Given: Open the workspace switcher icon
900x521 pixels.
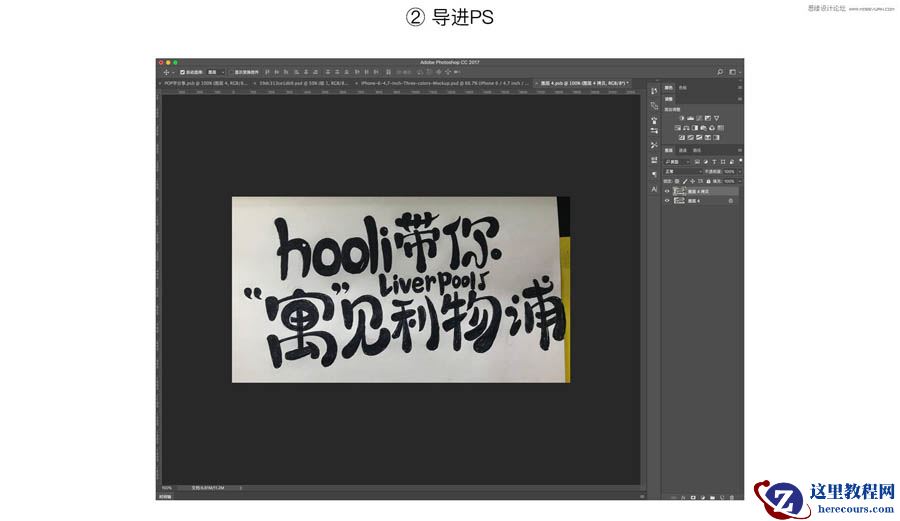Looking at the screenshot, I should (x=732, y=72).
